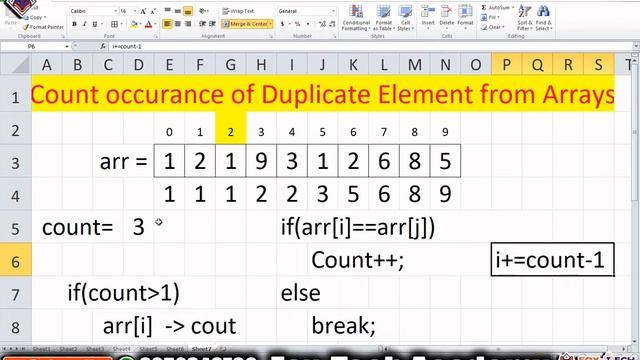Set Top Align vertical alignment
This screenshot has height=360, width=640.
(x=167, y=11)
